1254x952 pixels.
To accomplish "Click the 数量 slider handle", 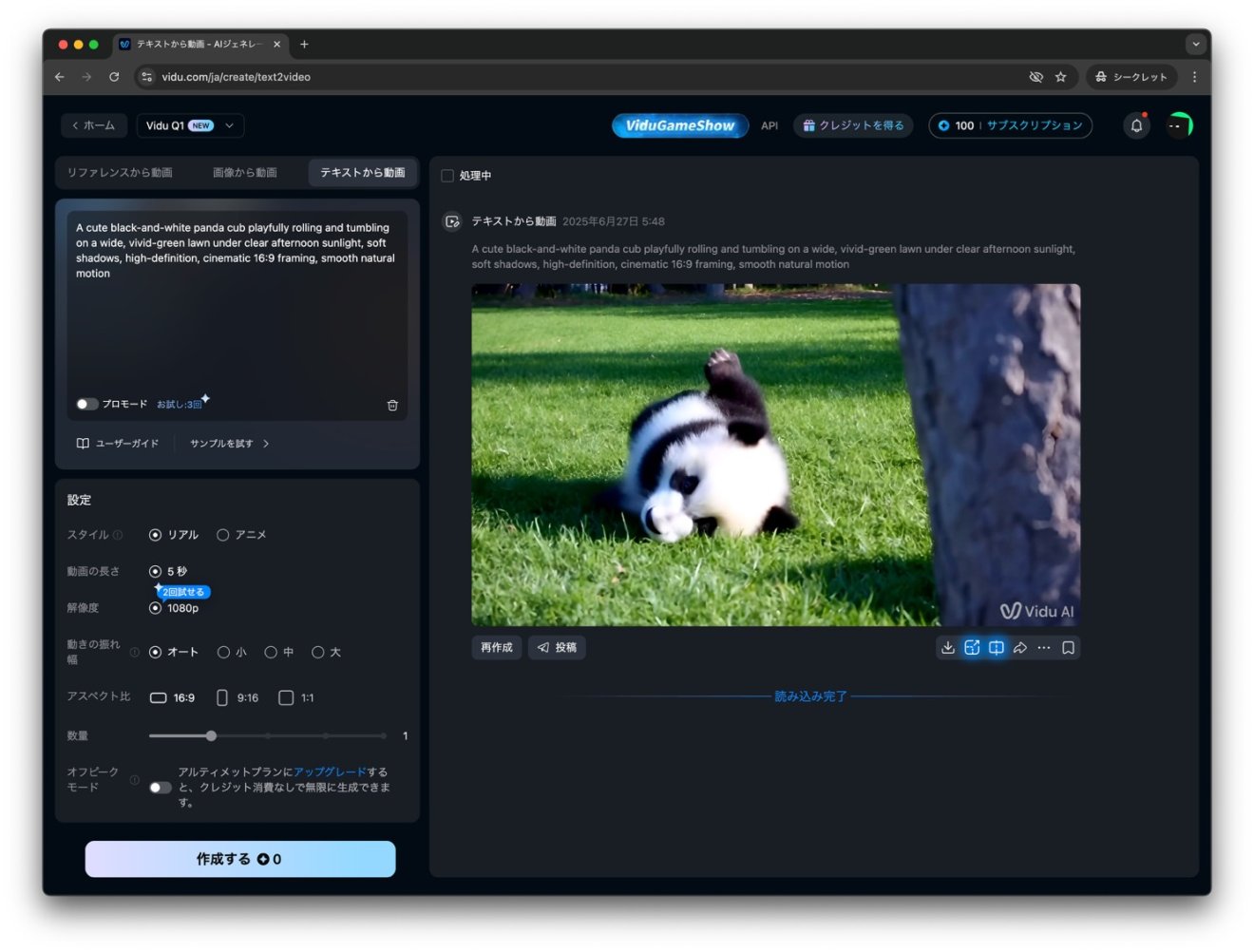I will (211, 735).
